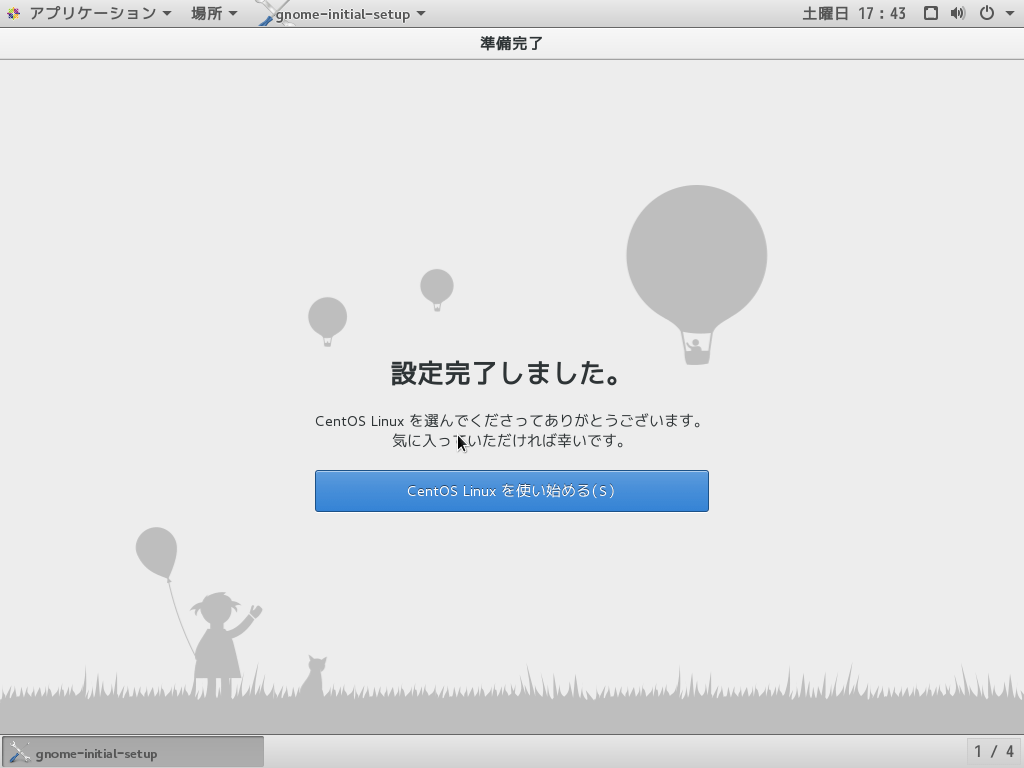Viewport: 1024px width, 768px height.
Task: Click the tools icon in bottom taskbar
Action: pos(19,753)
